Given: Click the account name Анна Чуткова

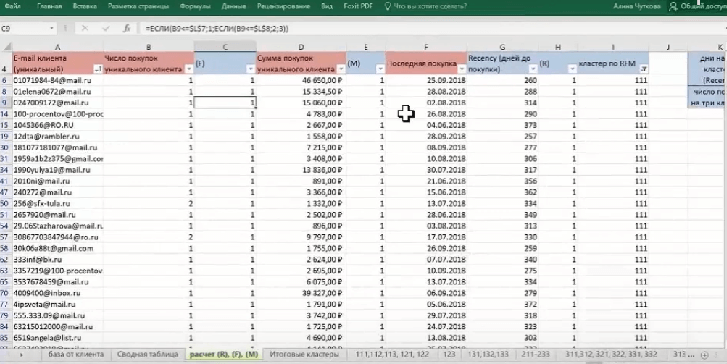Looking at the screenshot, I should (637, 6).
